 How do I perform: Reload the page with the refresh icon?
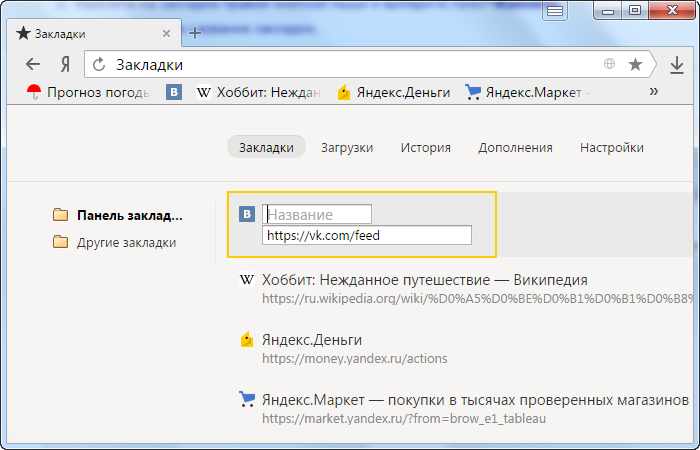99,65
